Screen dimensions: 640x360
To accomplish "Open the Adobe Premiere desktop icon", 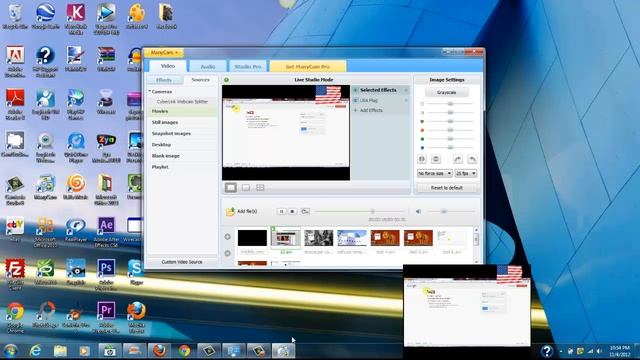I will point(106,317).
